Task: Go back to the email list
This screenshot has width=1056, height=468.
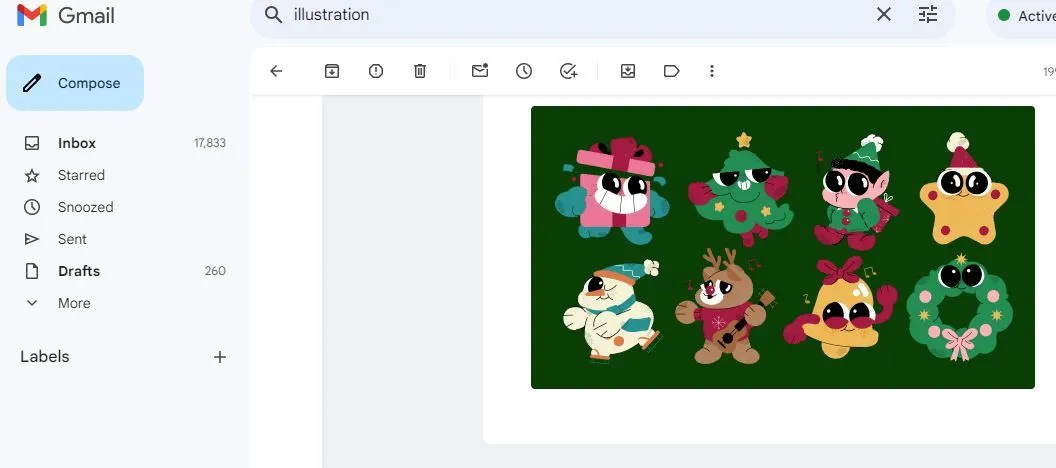Action: [277, 71]
